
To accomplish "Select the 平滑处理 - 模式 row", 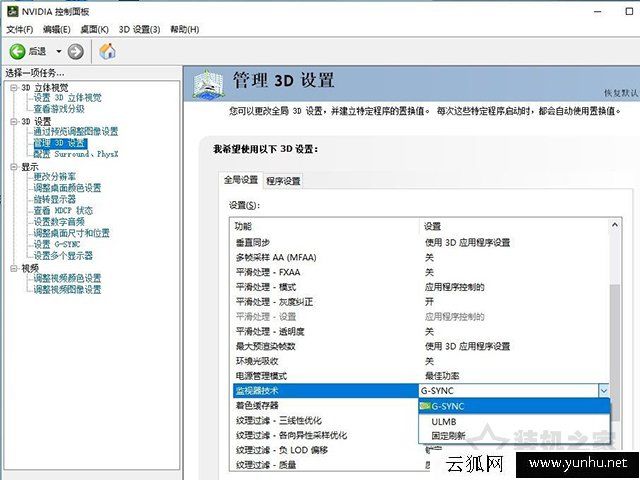I will click(420, 287).
